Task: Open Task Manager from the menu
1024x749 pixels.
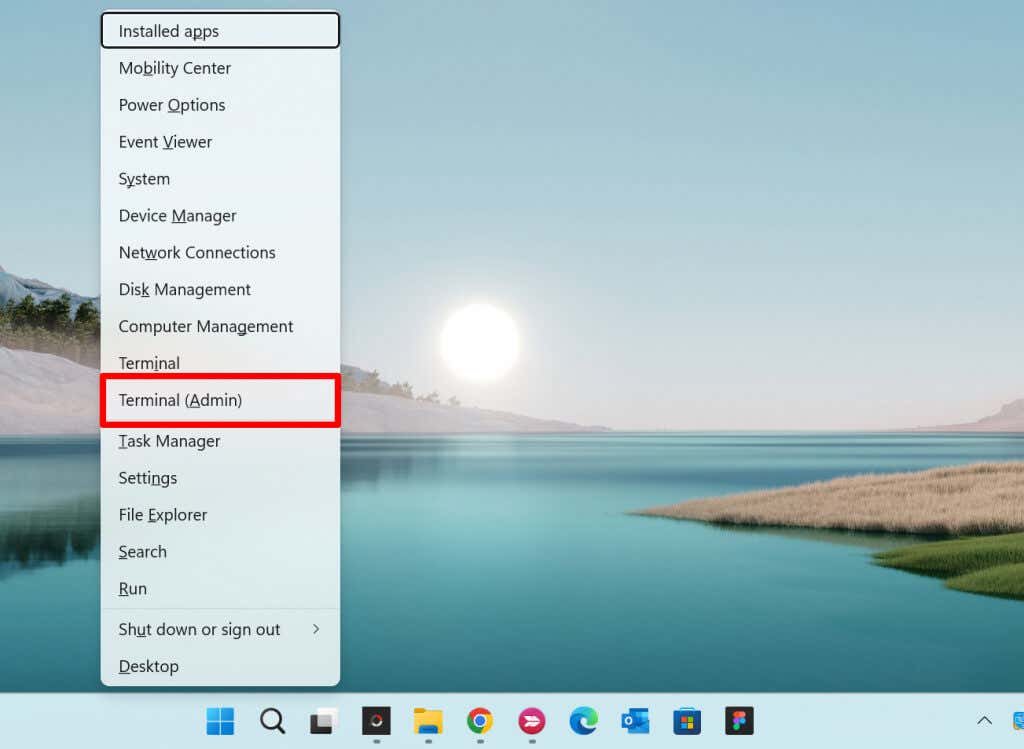Action: click(170, 441)
